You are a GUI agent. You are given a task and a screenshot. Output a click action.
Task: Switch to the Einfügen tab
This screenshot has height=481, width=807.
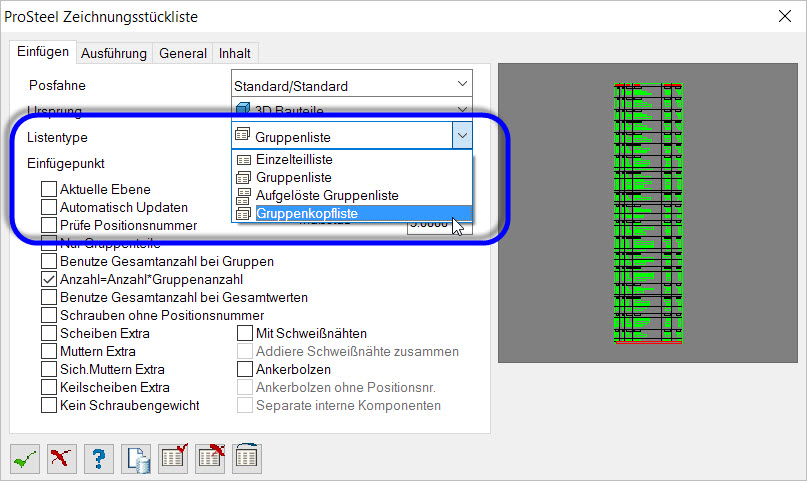tap(43, 52)
